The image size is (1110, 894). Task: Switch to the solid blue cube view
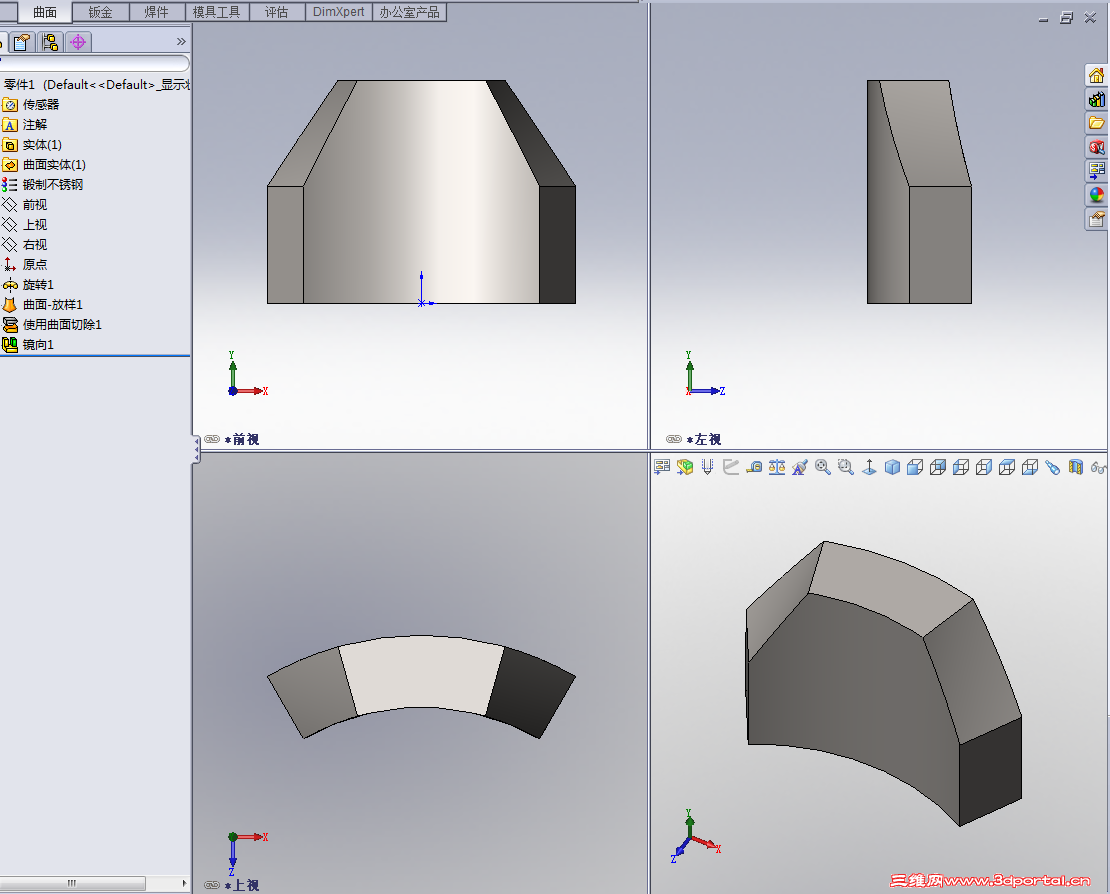[892, 467]
